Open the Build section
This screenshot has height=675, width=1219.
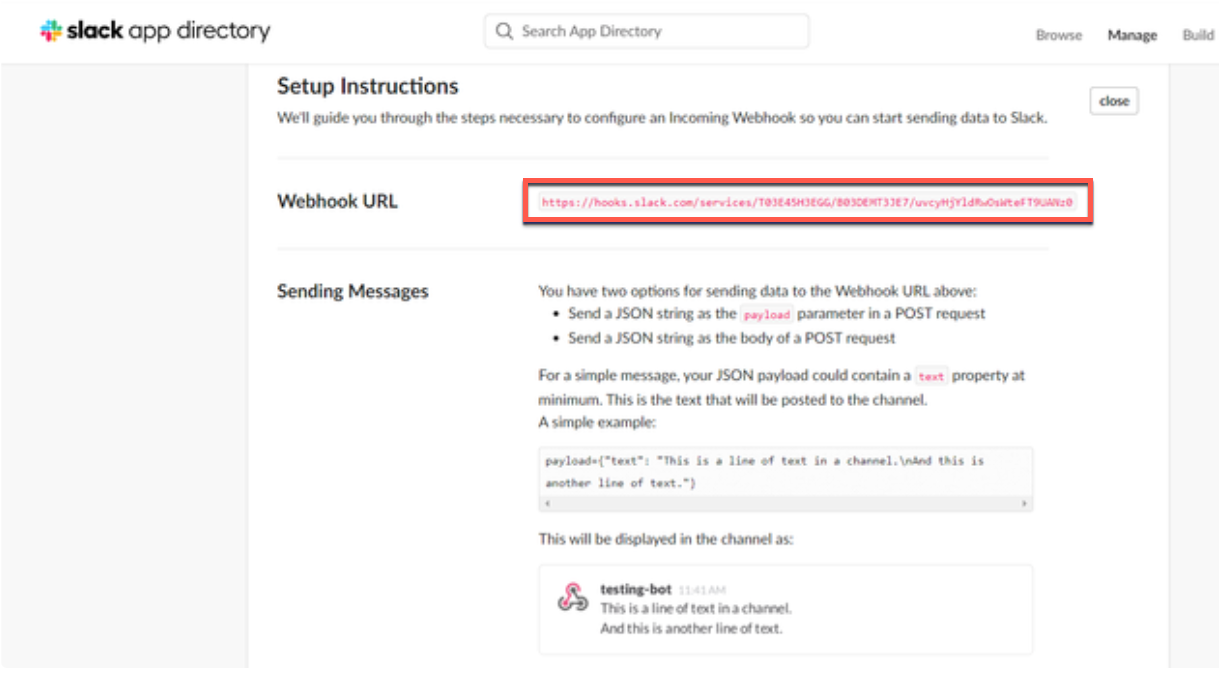(x=1198, y=34)
